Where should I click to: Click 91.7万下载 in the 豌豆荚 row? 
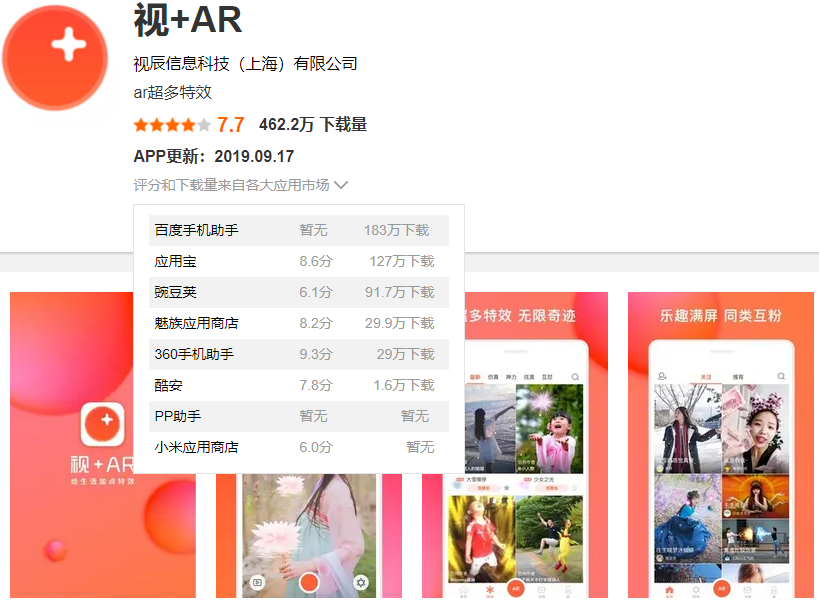click(400, 292)
